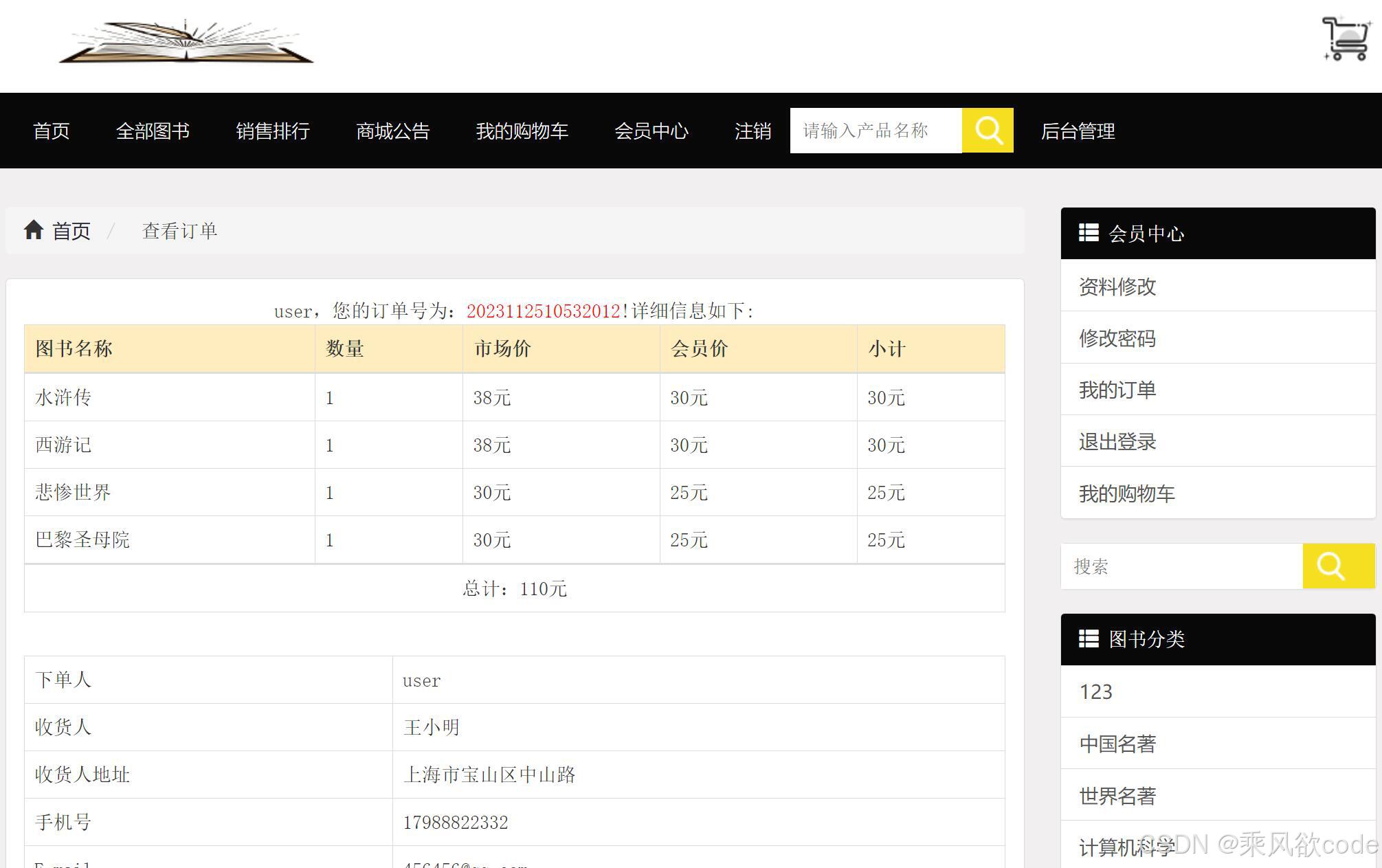Go to 商城公告 page
The width and height of the screenshot is (1382, 868).
pyautogui.click(x=392, y=131)
